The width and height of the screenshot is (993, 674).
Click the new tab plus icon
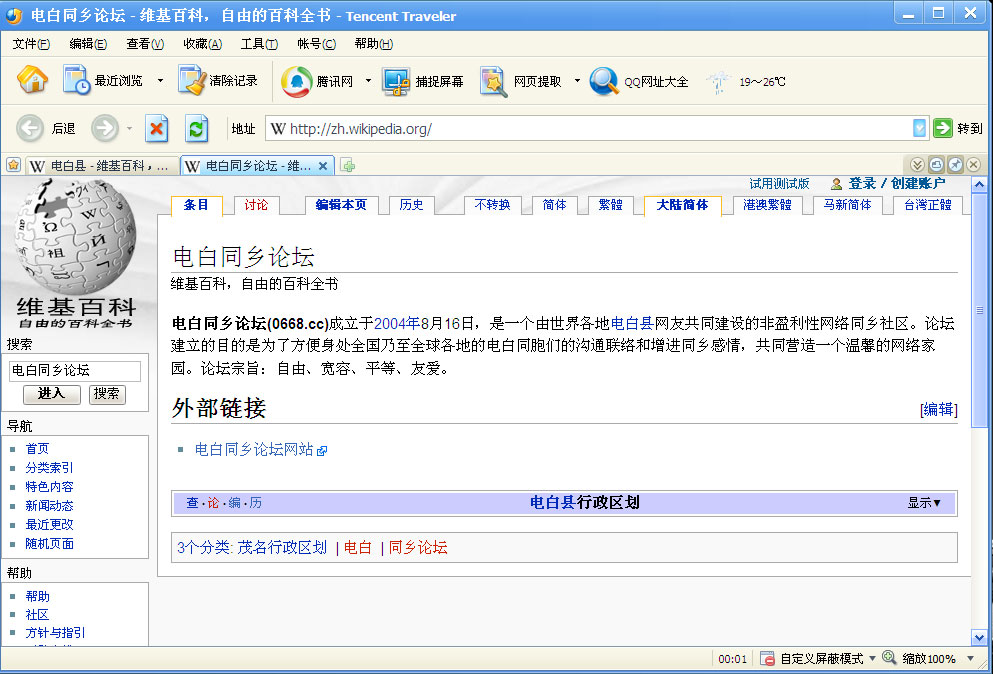click(x=348, y=165)
